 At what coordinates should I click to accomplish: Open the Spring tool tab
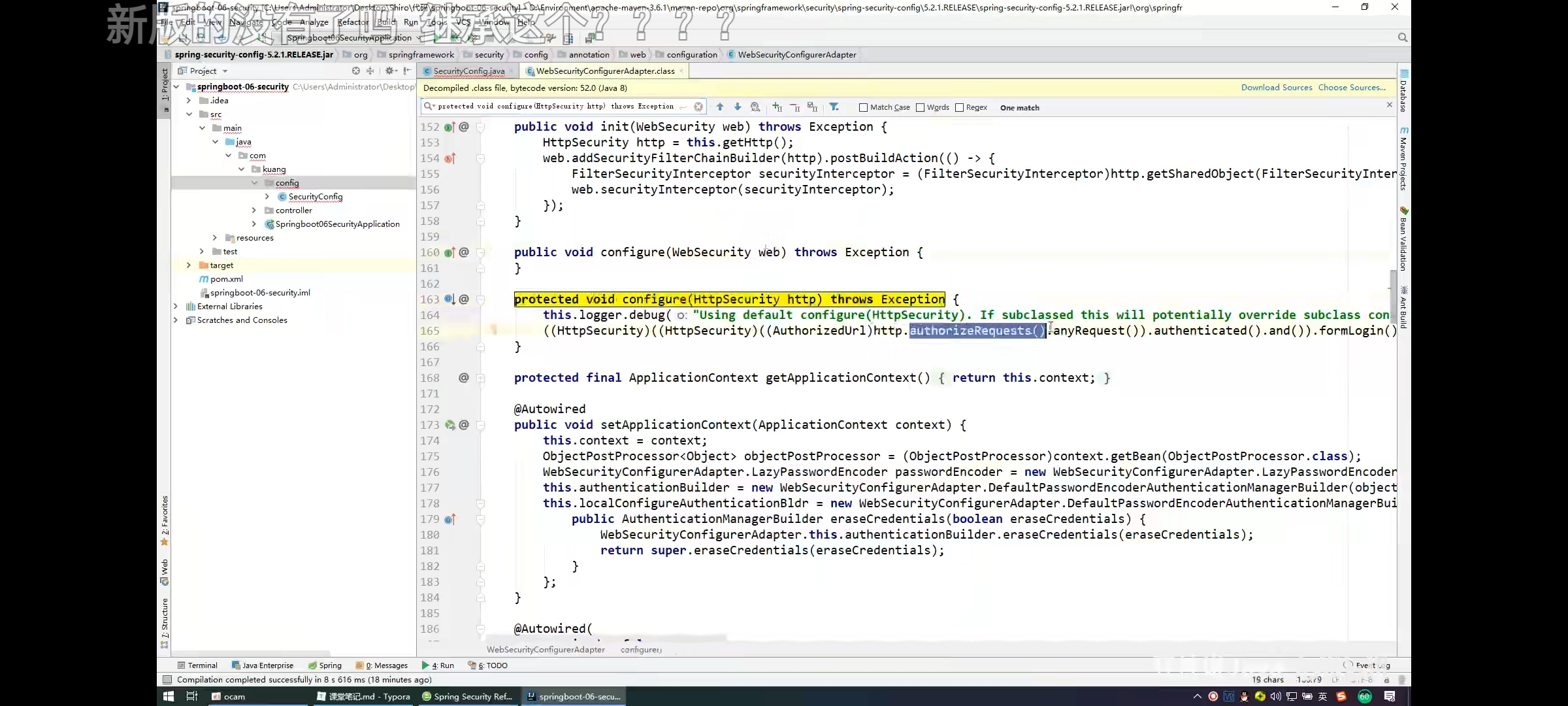pyautogui.click(x=325, y=665)
